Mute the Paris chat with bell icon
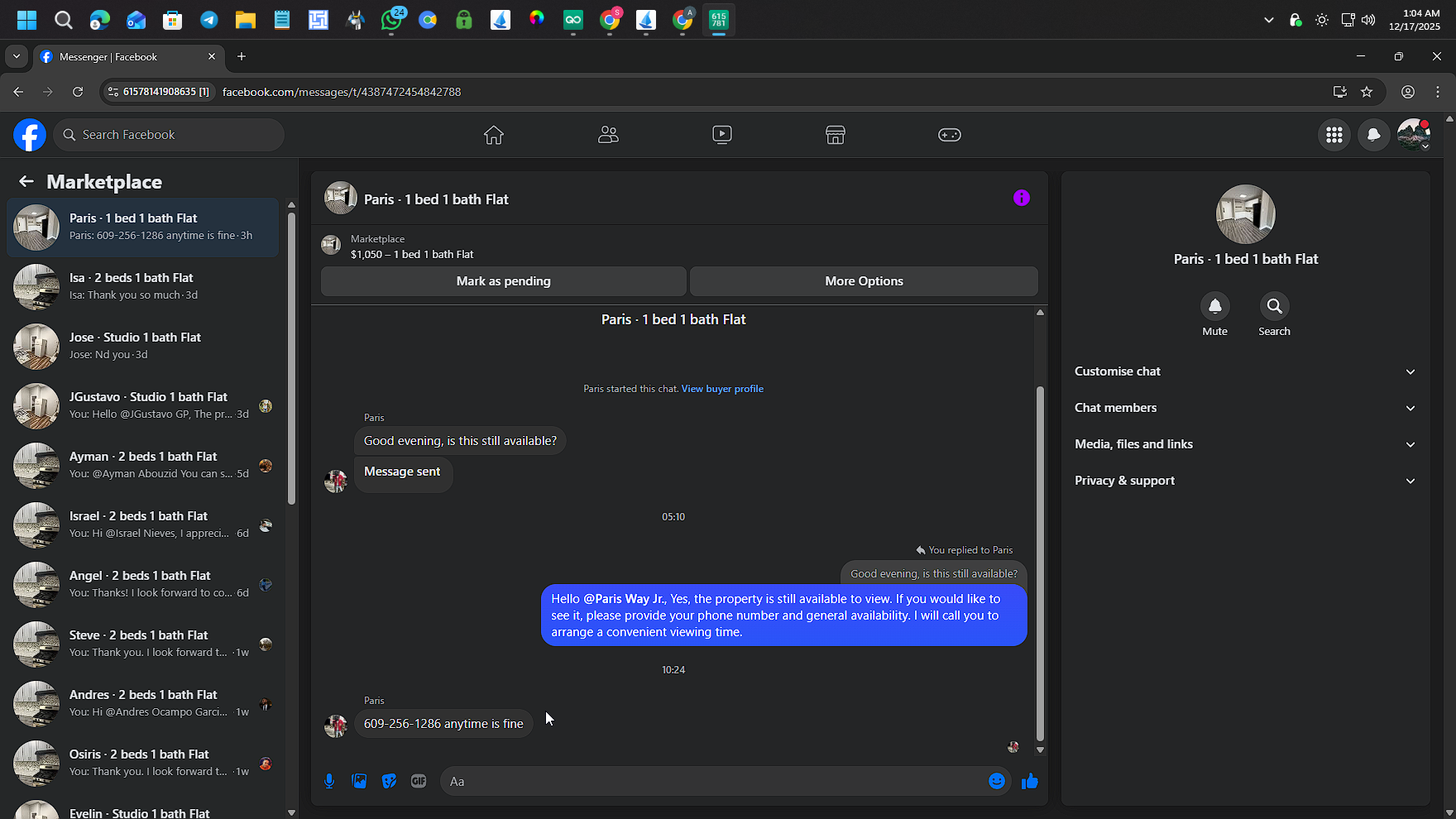Viewport: 1456px width, 819px height. pos(1215,306)
